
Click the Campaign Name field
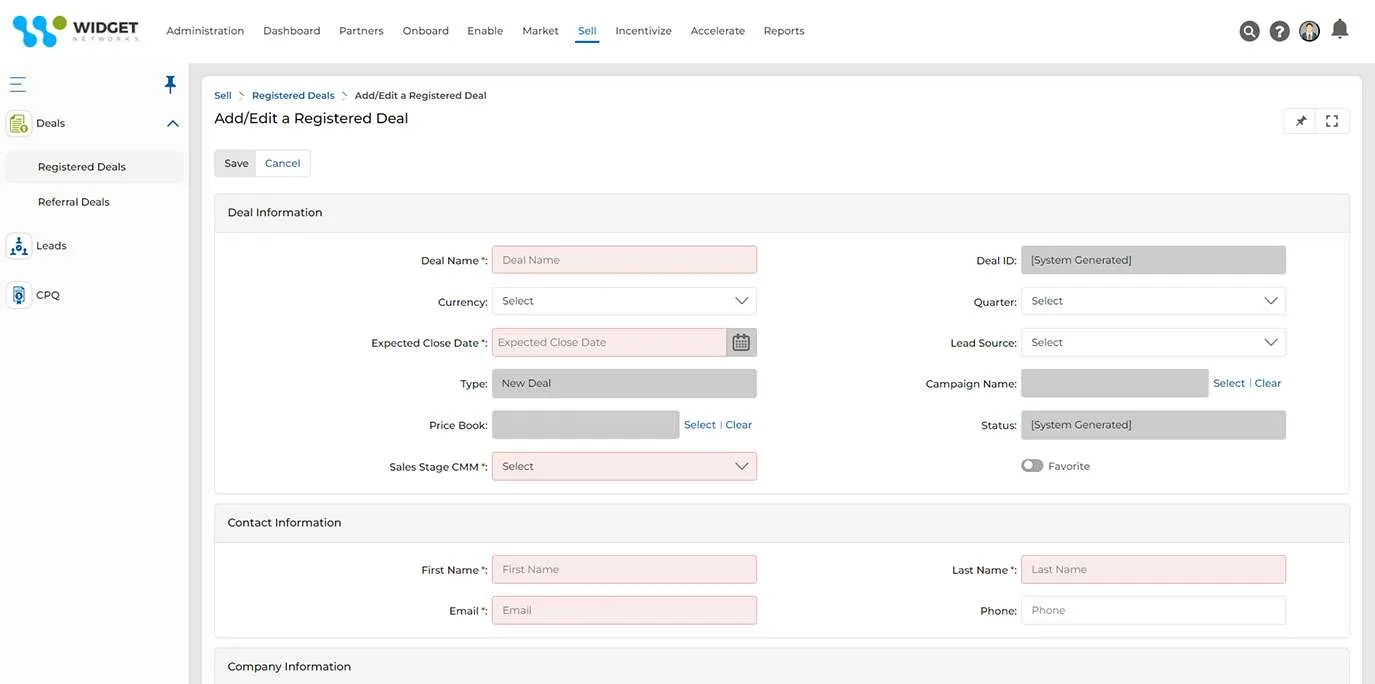click(1114, 383)
